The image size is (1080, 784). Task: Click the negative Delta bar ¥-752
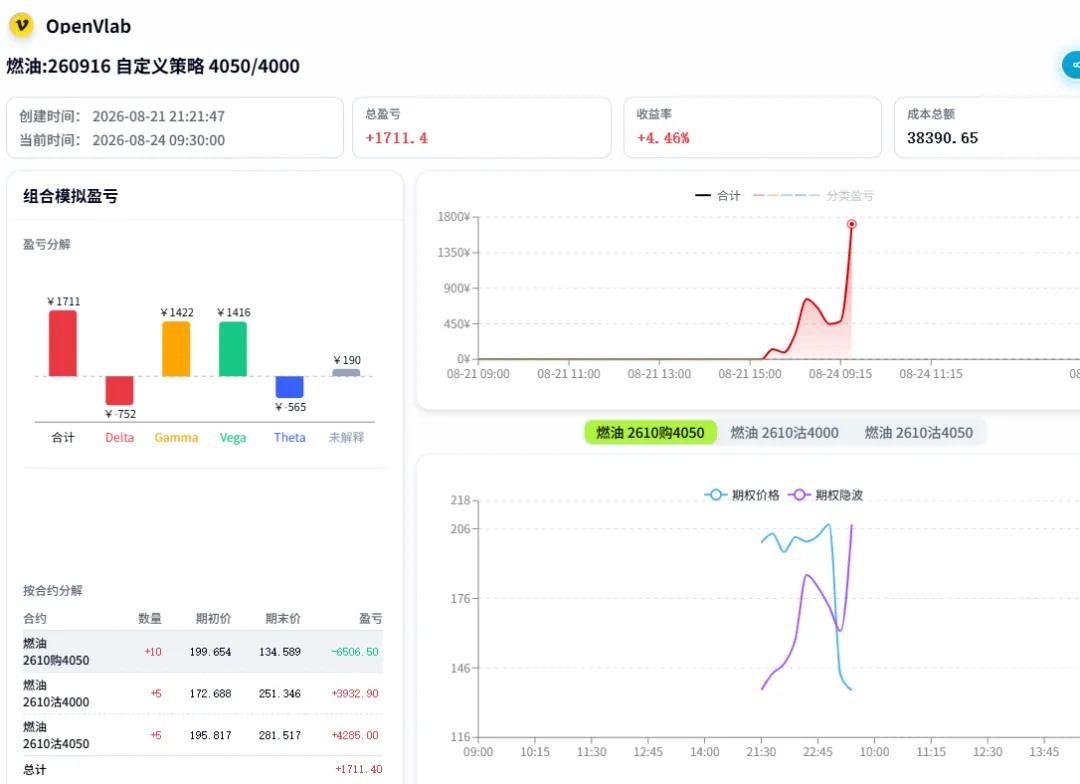(119, 390)
